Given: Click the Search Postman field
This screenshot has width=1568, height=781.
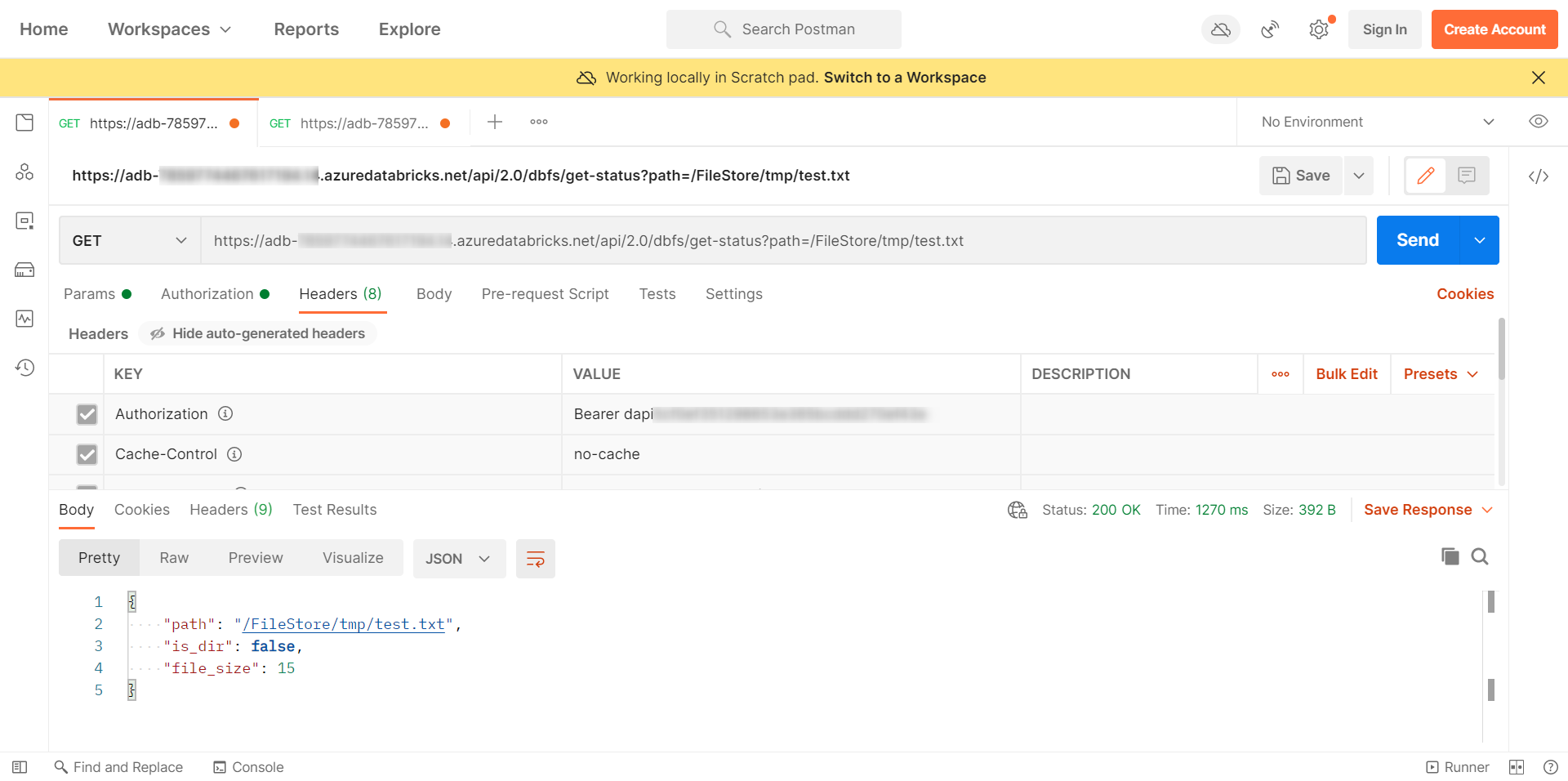Looking at the screenshot, I should (x=784, y=29).
